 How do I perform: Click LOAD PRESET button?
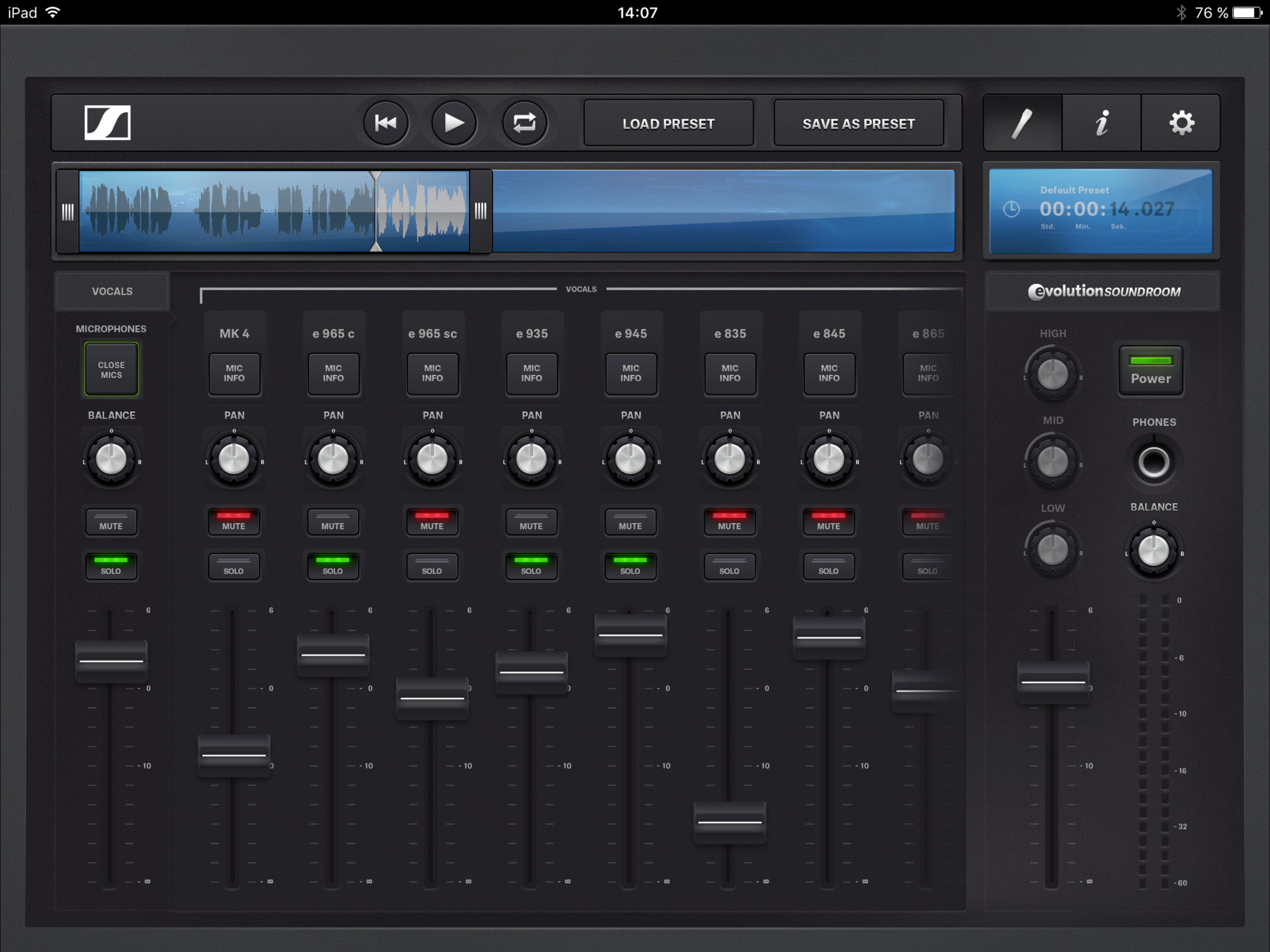point(668,124)
